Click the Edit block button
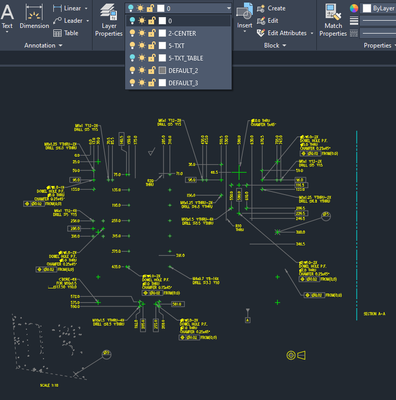The width and height of the screenshot is (396, 400). tap(268, 21)
